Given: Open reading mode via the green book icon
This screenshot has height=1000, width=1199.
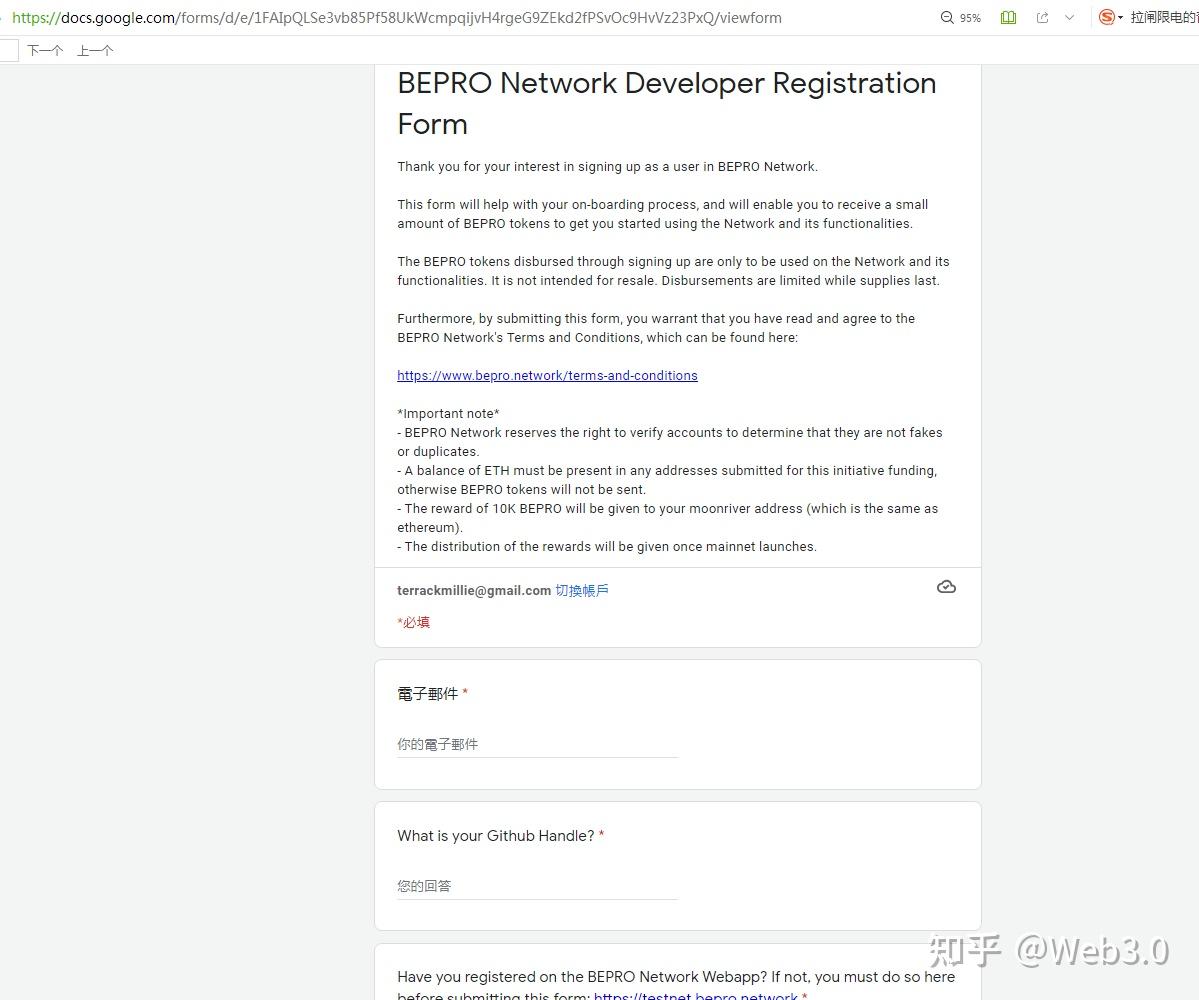Looking at the screenshot, I should [x=1007, y=17].
